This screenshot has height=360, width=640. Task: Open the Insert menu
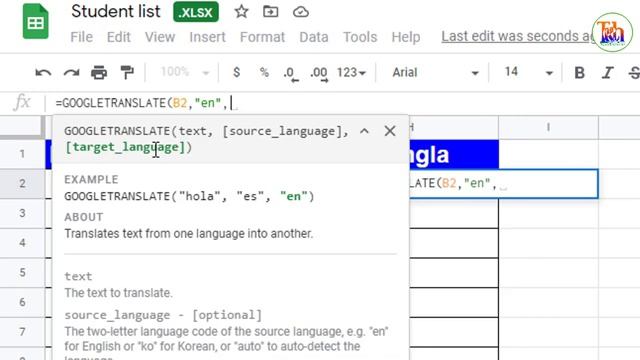pyautogui.click(x=207, y=37)
